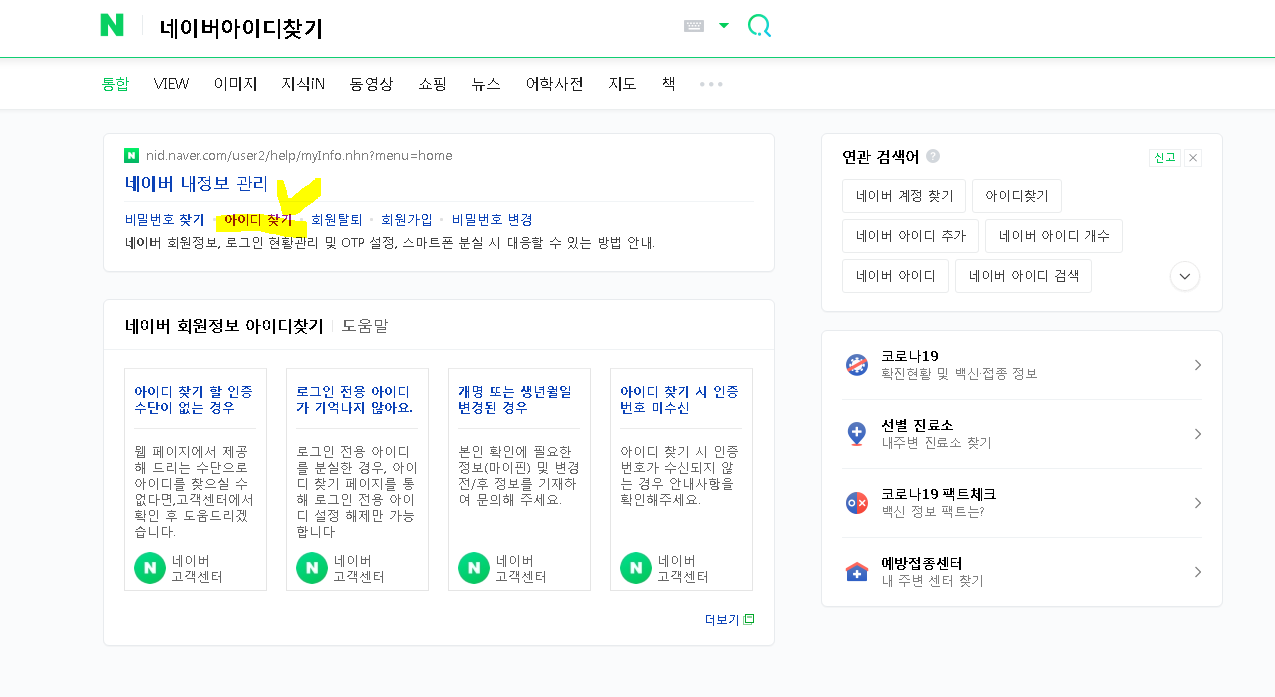Image resolution: width=1275 pixels, height=697 pixels.
Task: Click the N favicon beside nid.naver.com URL
Action: click(x=132, y=155)
